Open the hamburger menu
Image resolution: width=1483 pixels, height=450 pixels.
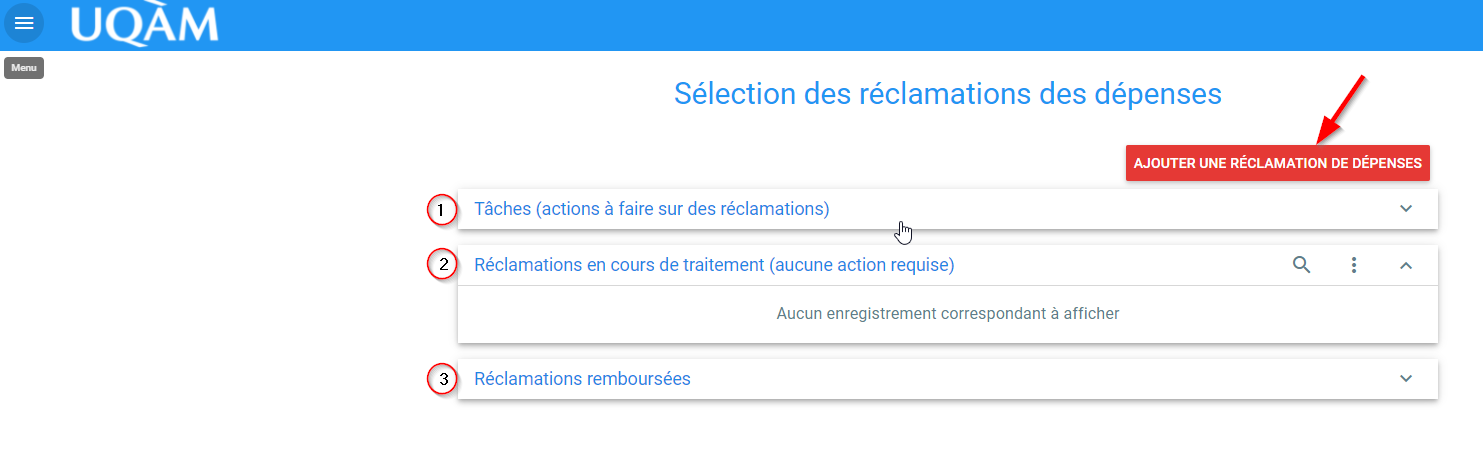click(24, 23)
